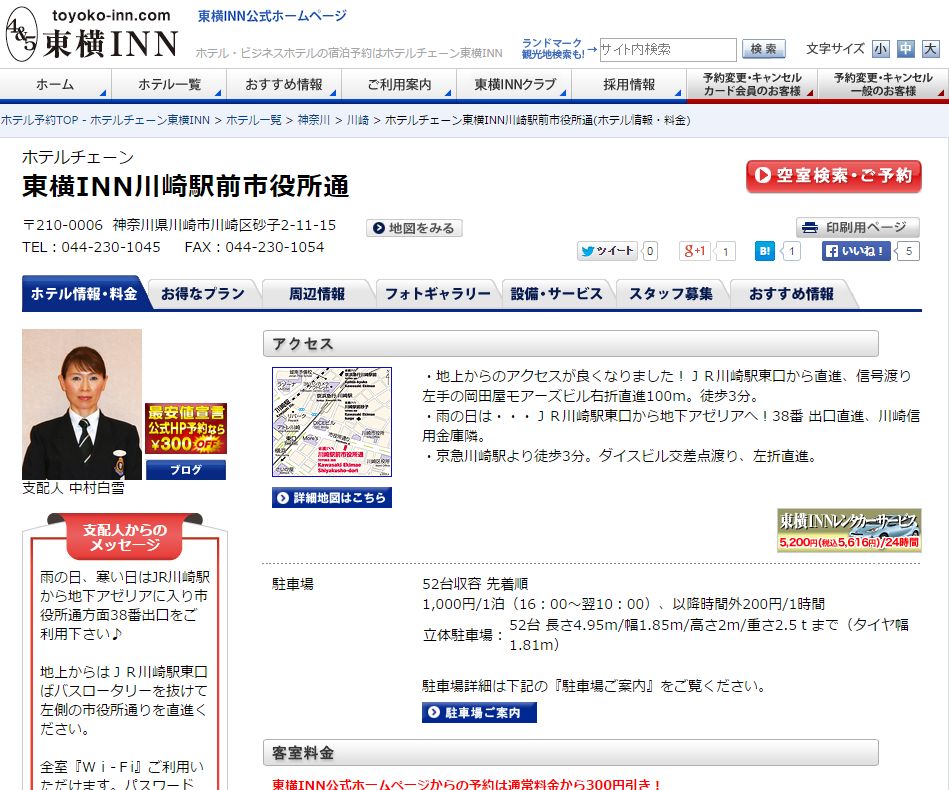Switch to the 設備・サービス tab
The height and width of the screenshot is (790, 949).
557,294
